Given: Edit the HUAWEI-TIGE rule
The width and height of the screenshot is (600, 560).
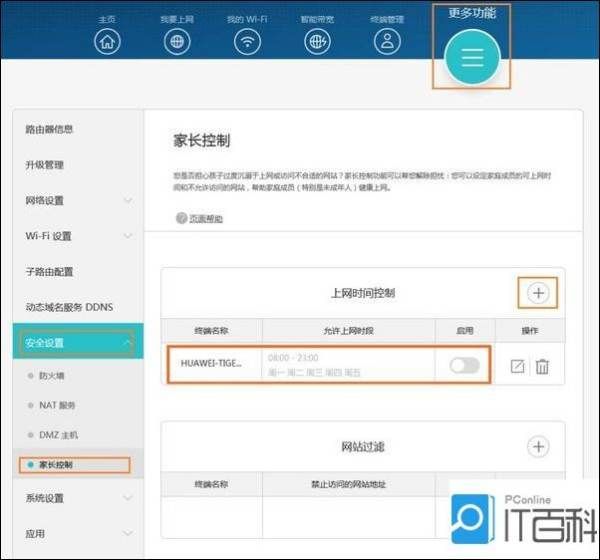Looking at the screenshot, I should tap(517, 366).
